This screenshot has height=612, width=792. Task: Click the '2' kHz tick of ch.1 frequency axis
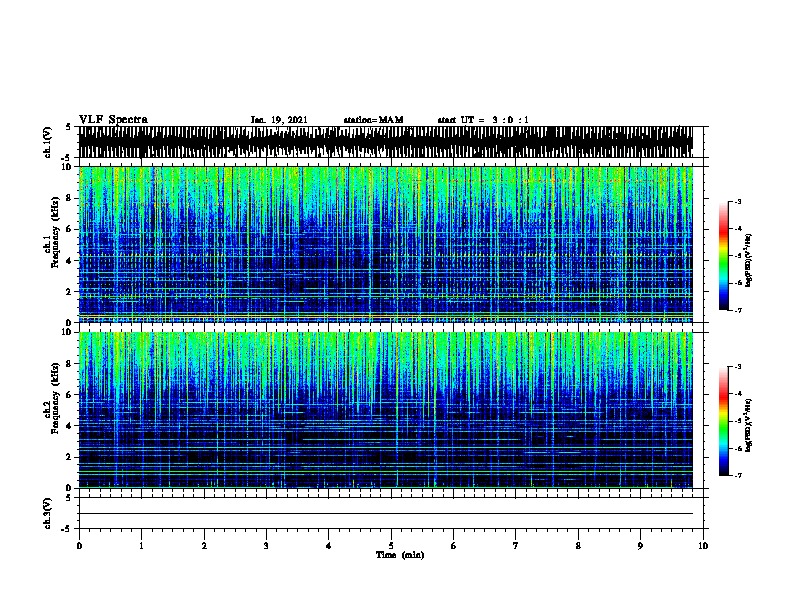tap(69, 291)
